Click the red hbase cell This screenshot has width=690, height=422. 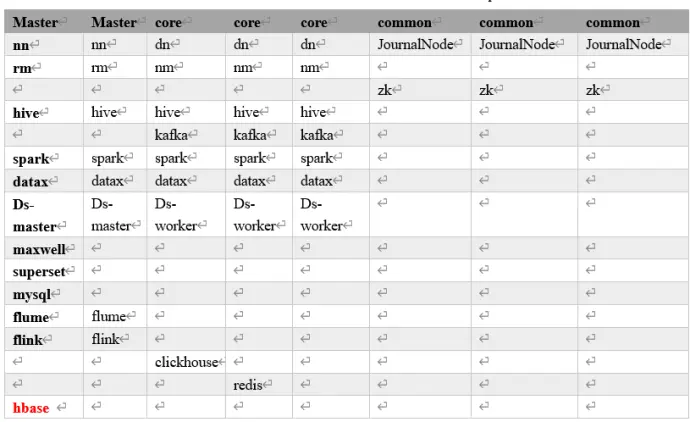[44, 407]
